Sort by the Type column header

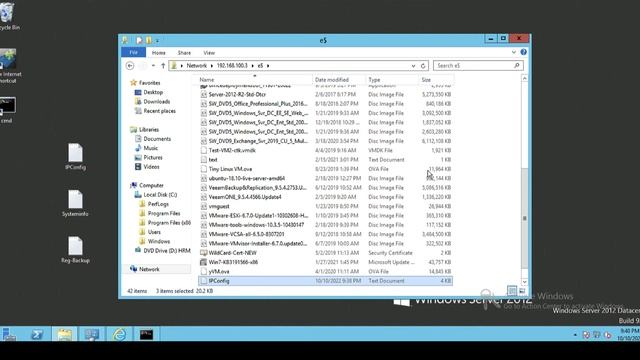392,80
